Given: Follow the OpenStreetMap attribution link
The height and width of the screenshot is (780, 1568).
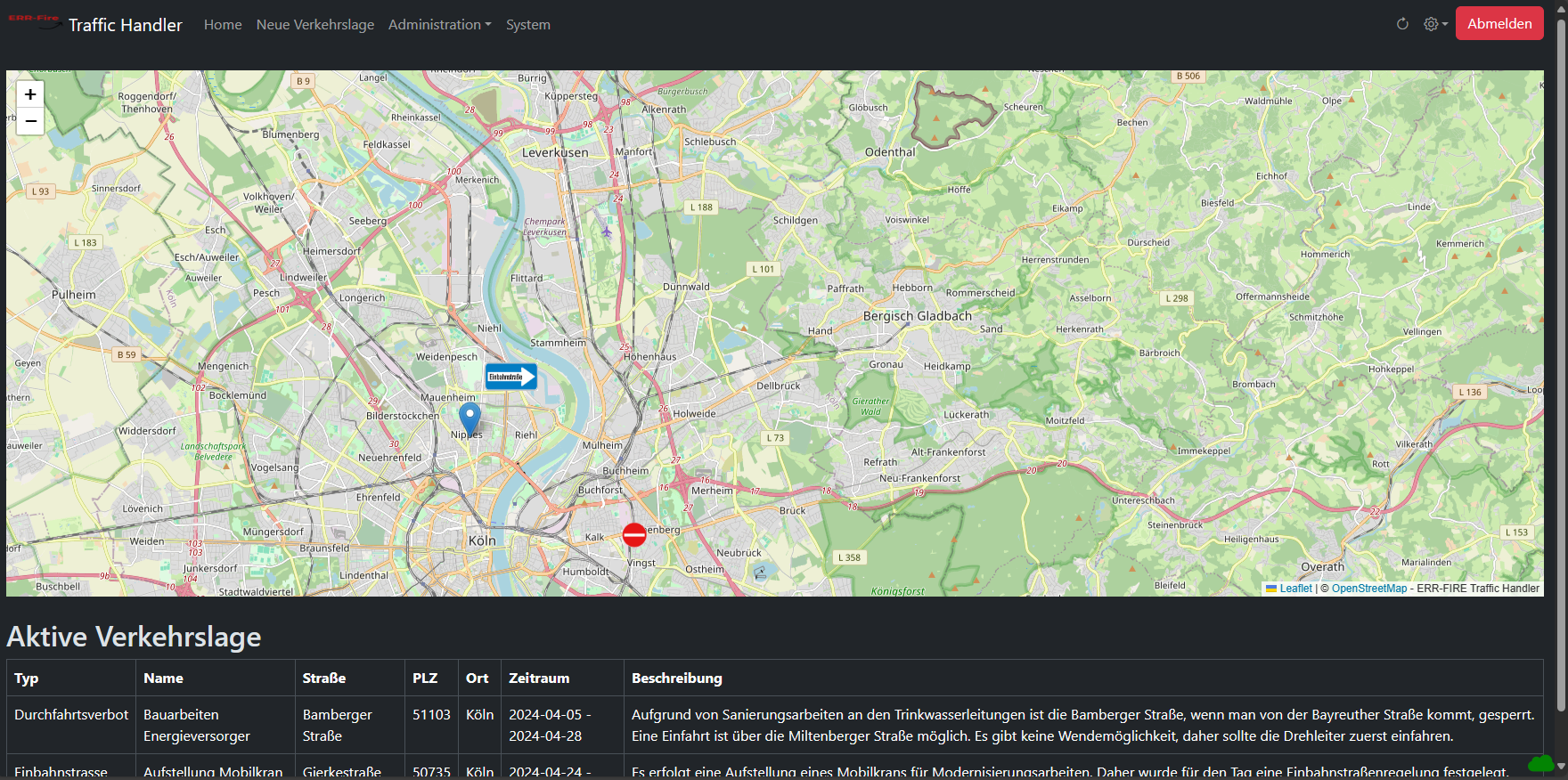Looking at the screenshot, I should click(x=1369, y=589).
